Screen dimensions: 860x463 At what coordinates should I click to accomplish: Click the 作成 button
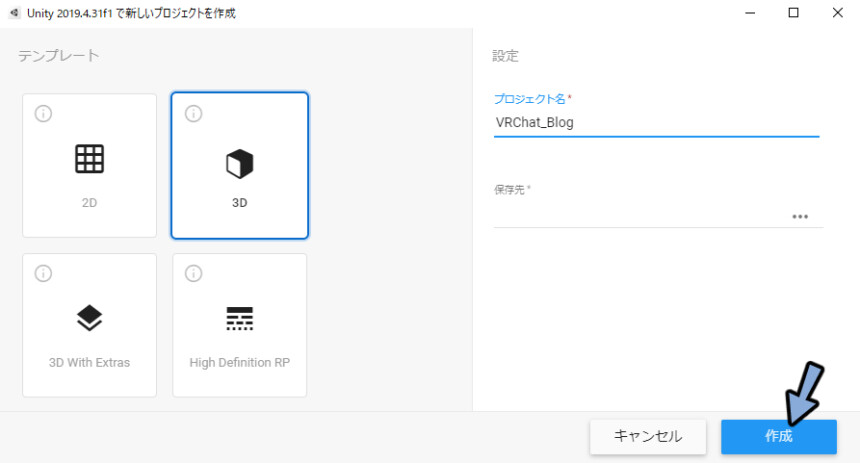tap(779, 437)
